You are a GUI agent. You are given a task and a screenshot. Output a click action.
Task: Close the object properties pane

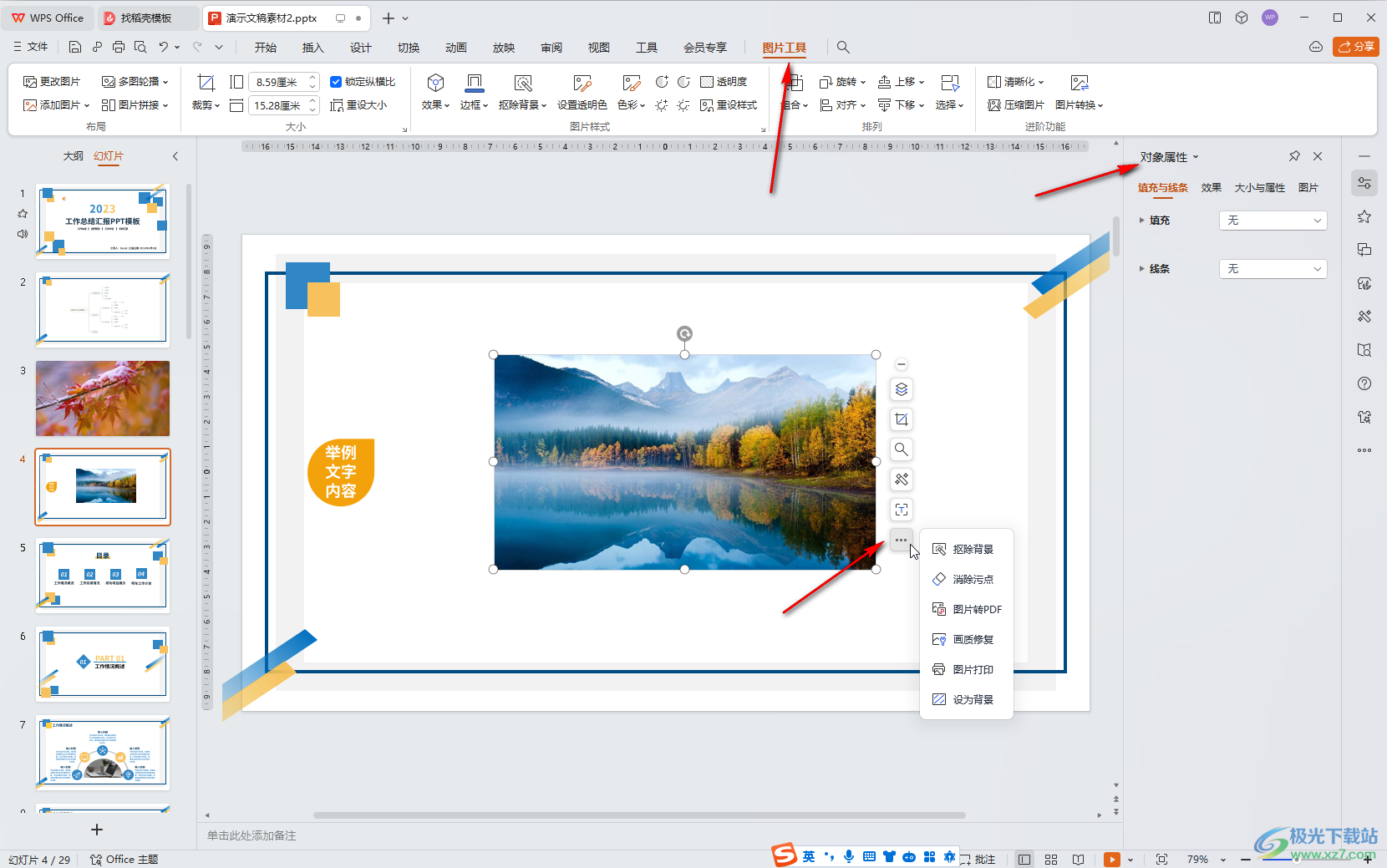[1318, 156]
